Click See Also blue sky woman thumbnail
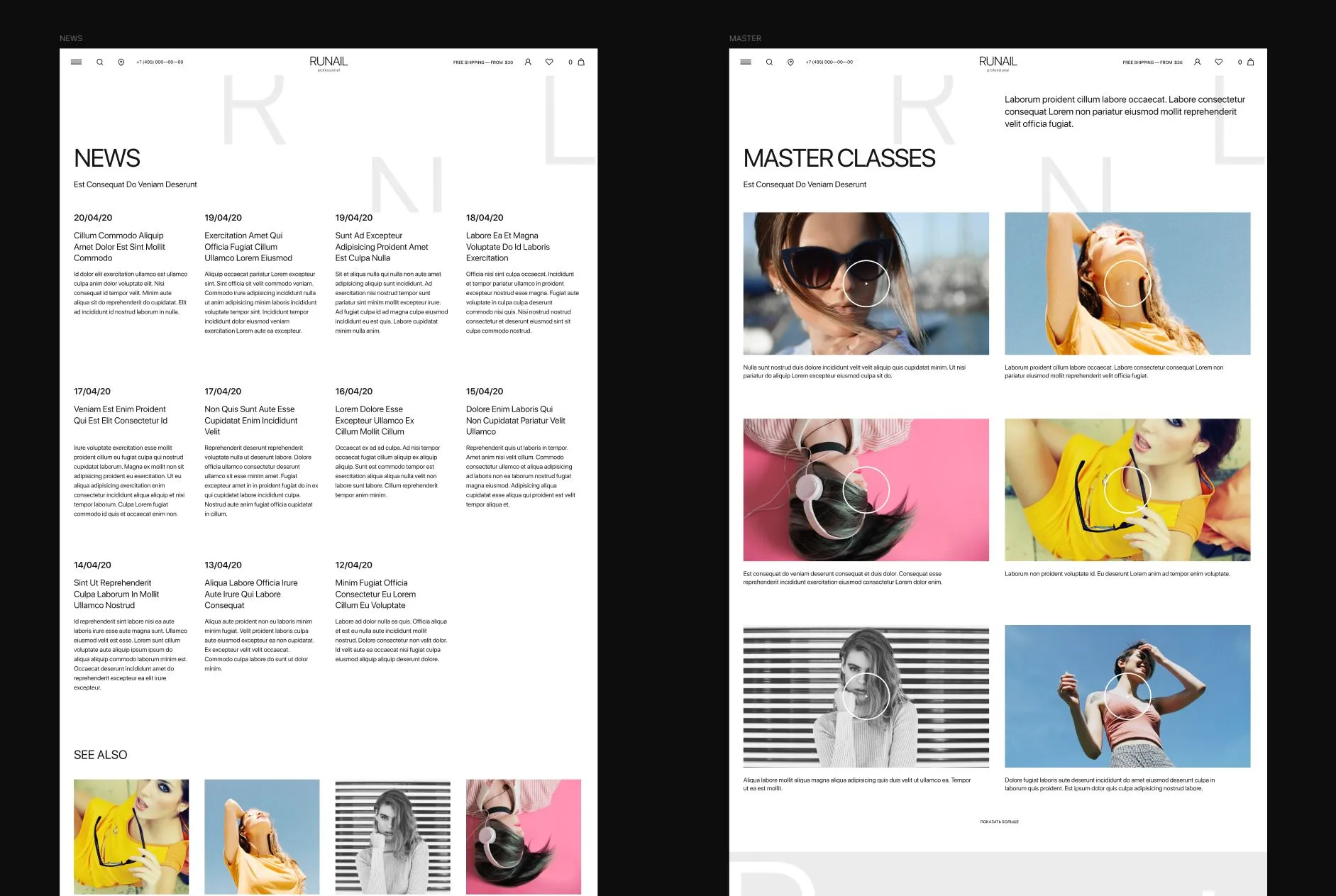Image resolution: width=1336 pixels, height=896 pixels. [x=262, y=837]
